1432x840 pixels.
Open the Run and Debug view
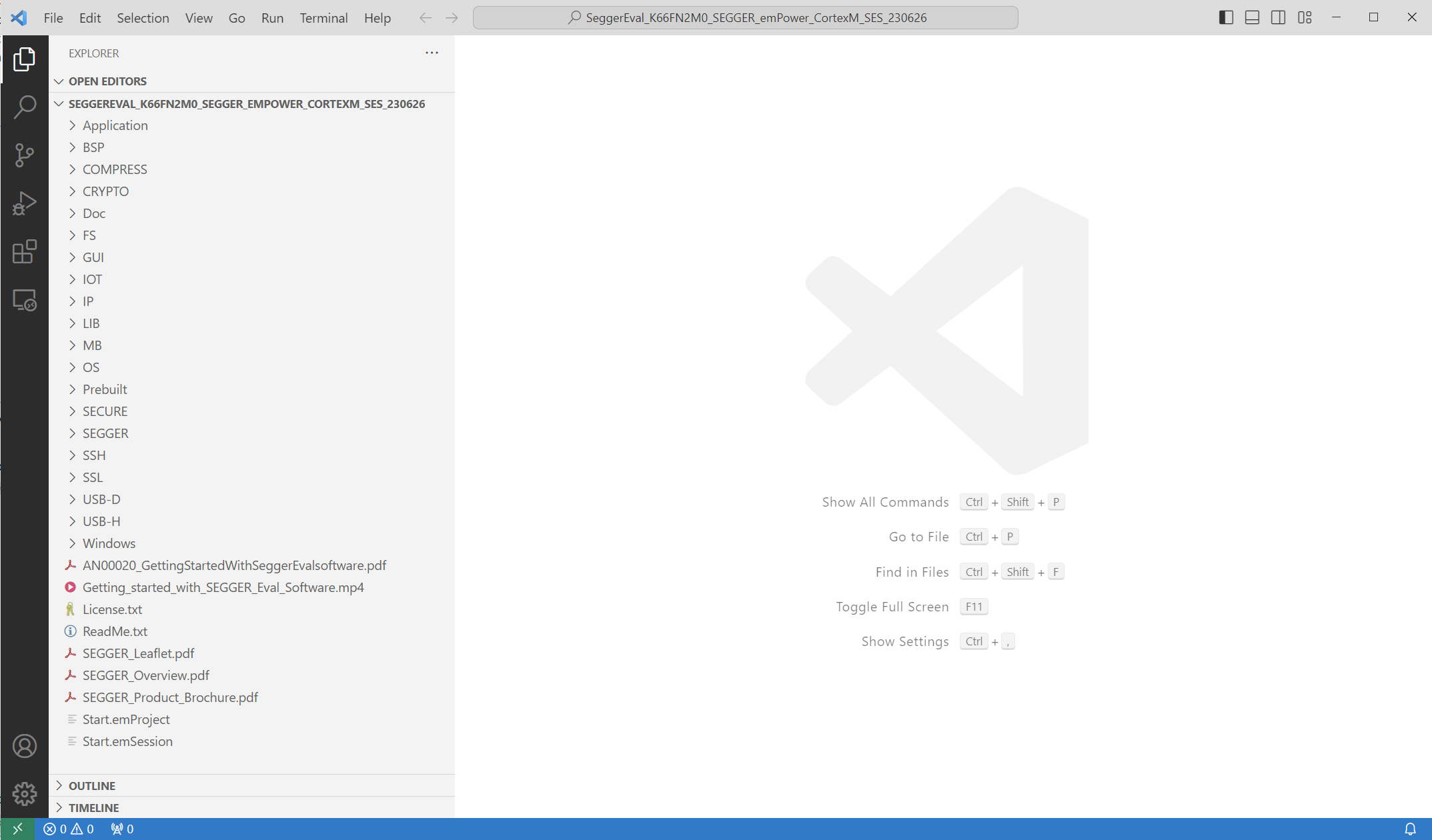25,203
